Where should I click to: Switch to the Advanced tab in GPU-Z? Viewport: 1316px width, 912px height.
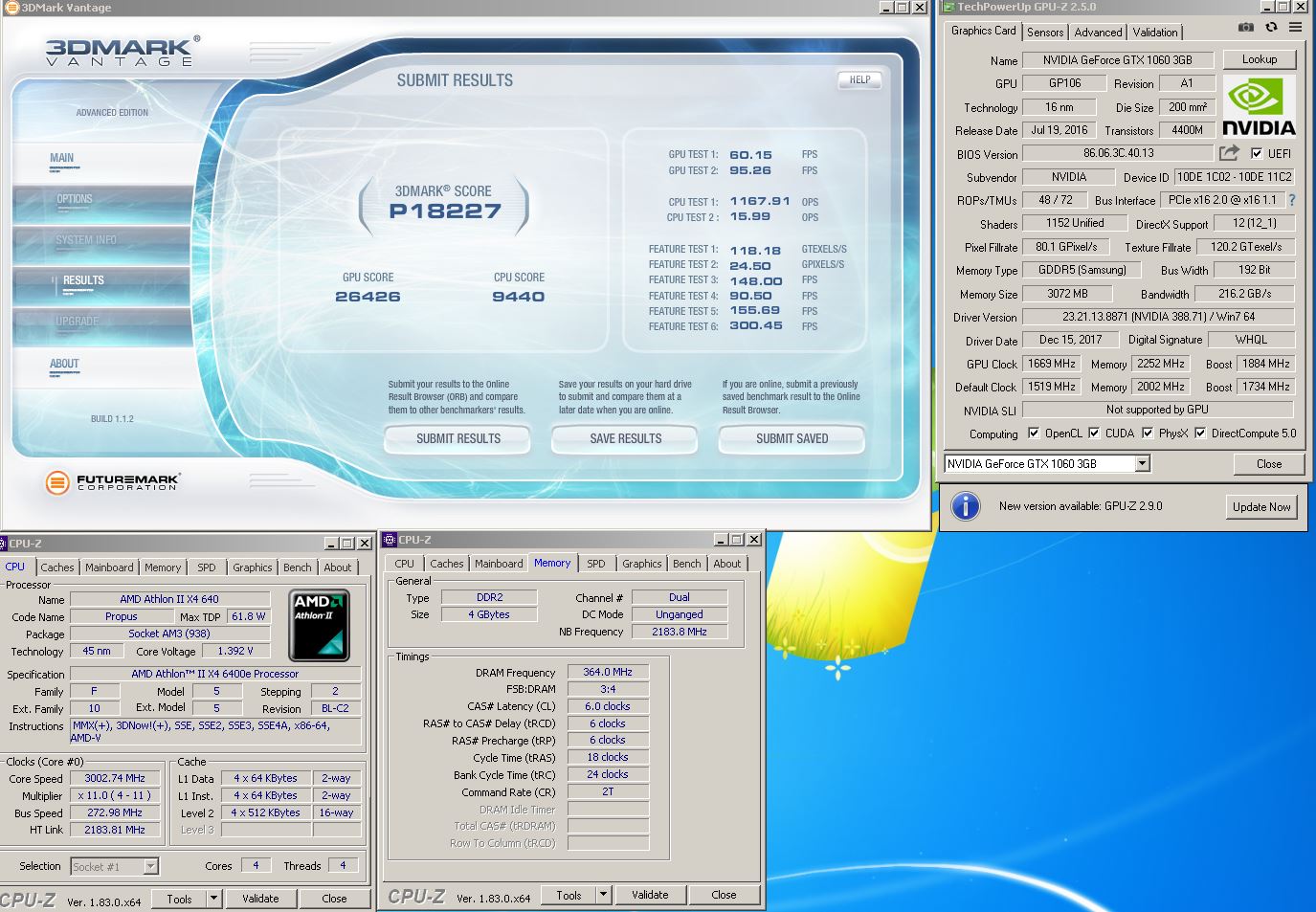[x=1098, y=32]
